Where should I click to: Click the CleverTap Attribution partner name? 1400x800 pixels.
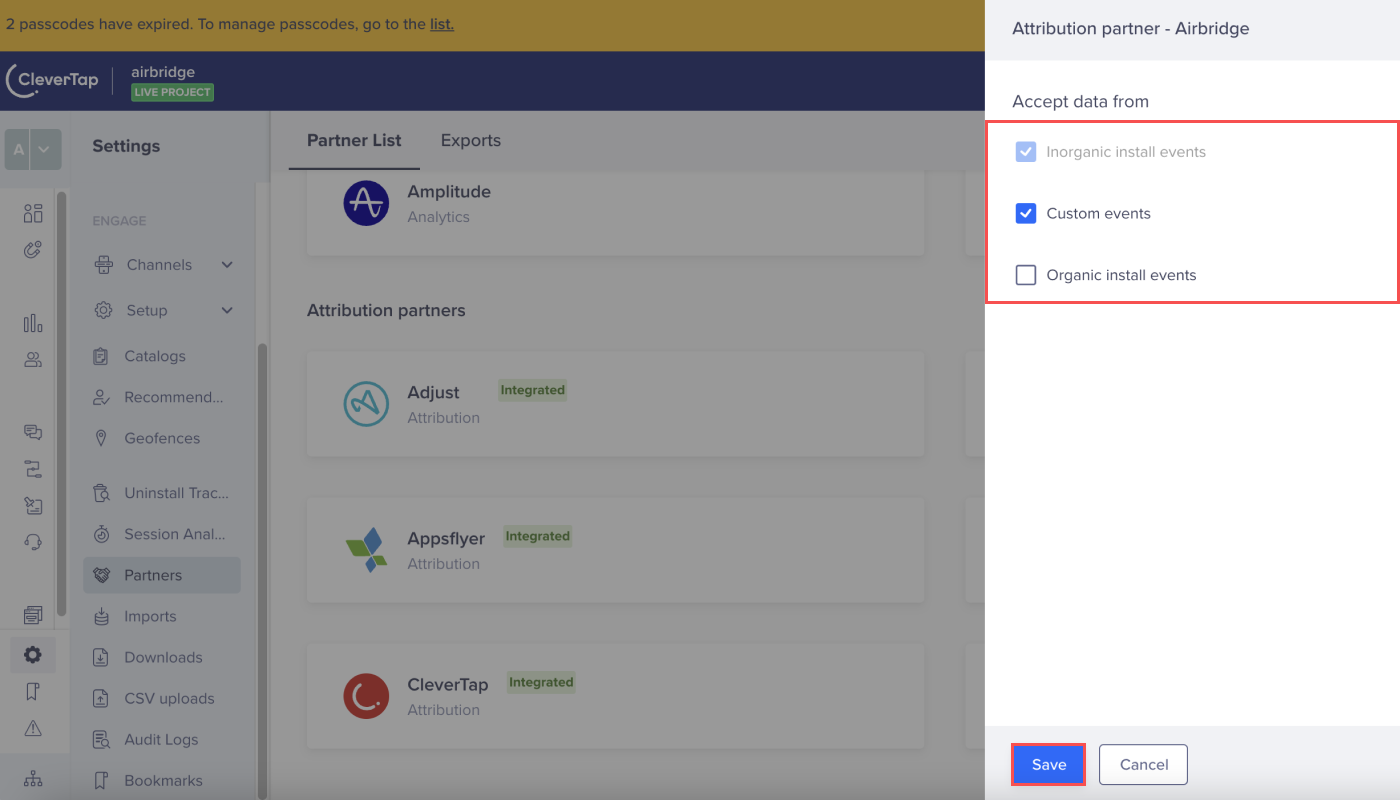[x=448, y=685]
